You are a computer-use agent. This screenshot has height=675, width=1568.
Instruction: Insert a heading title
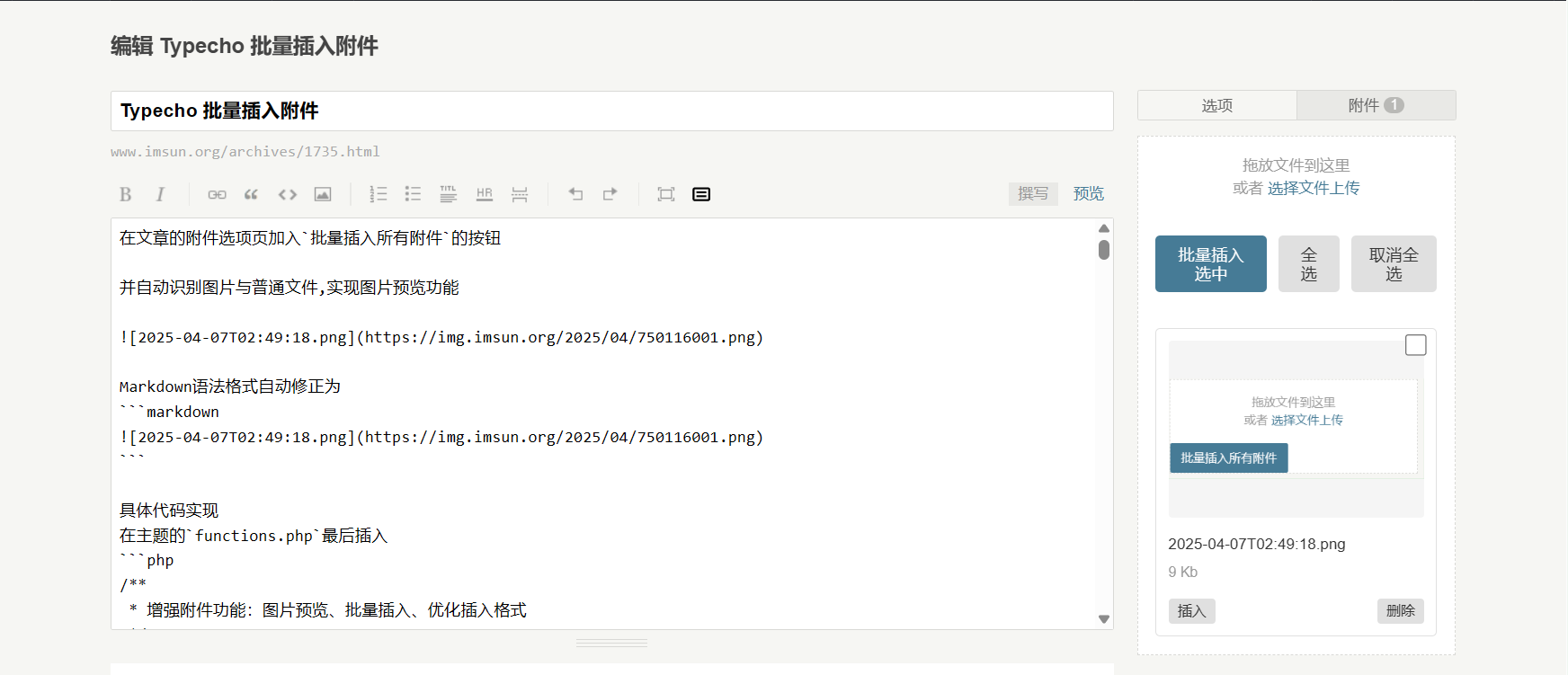click(x=448, y=194)
